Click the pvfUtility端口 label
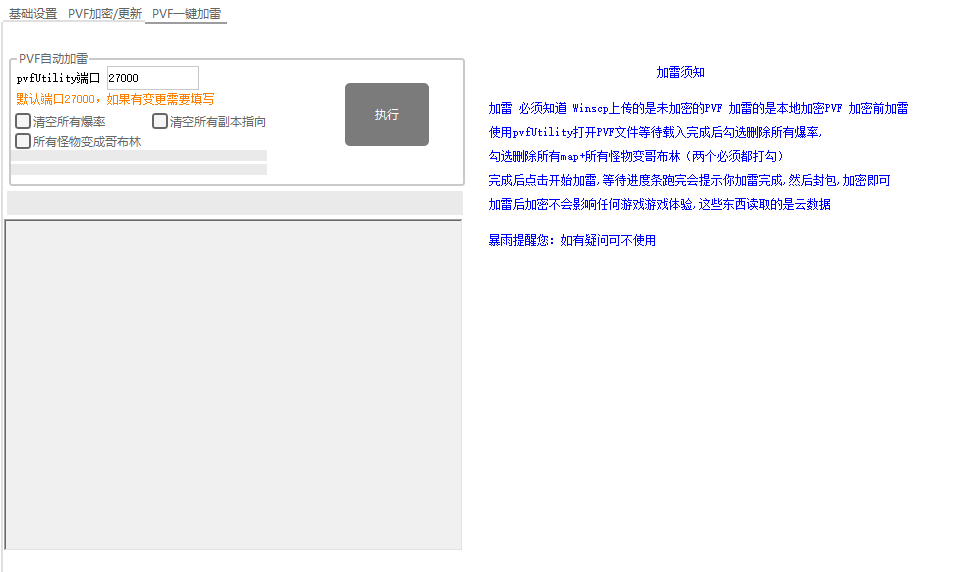 point(58,78)
